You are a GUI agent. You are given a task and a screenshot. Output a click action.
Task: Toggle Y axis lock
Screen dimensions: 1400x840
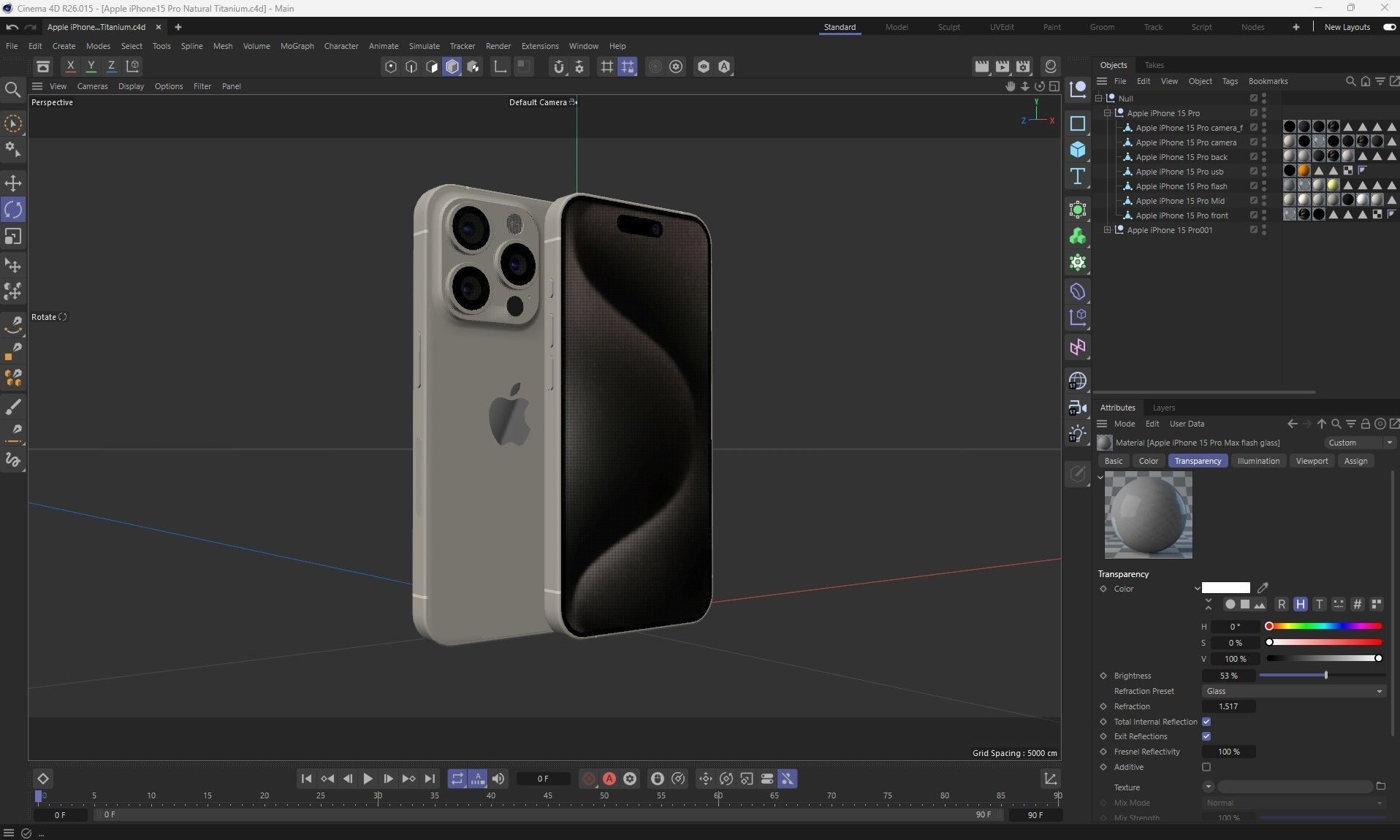(x=91, y=66)
